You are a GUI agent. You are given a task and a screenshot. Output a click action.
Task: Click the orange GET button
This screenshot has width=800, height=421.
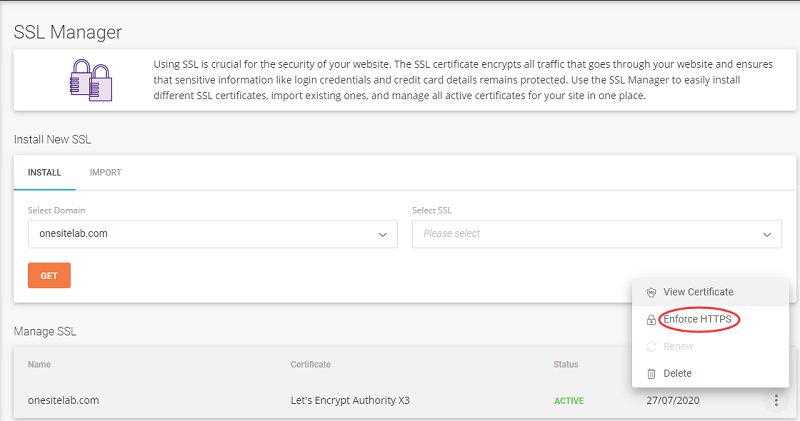[x=49, y=276]
